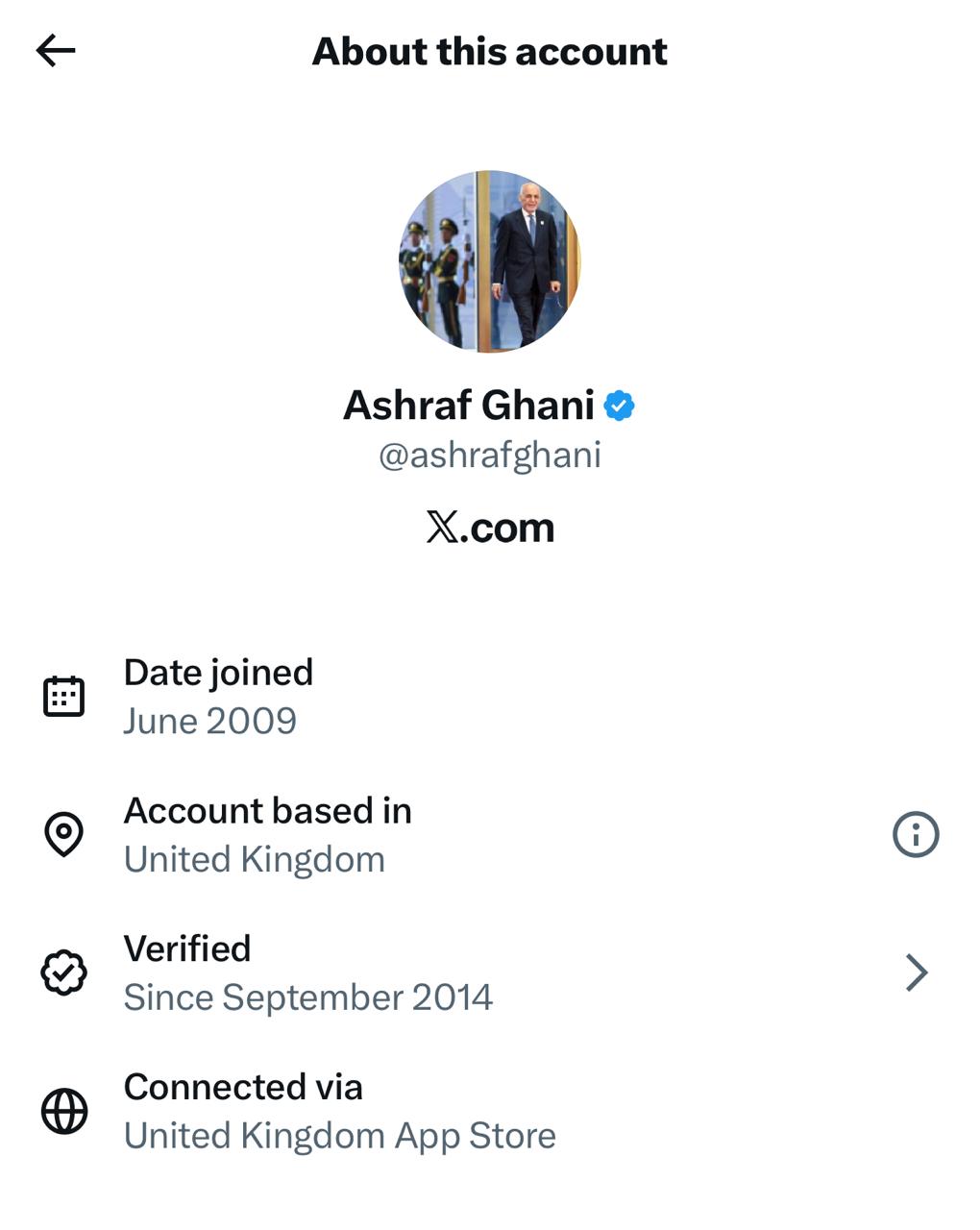Open the "Verified" row label
The width and height of the screenshot is (980, 1230).
[x=187, y=948]
